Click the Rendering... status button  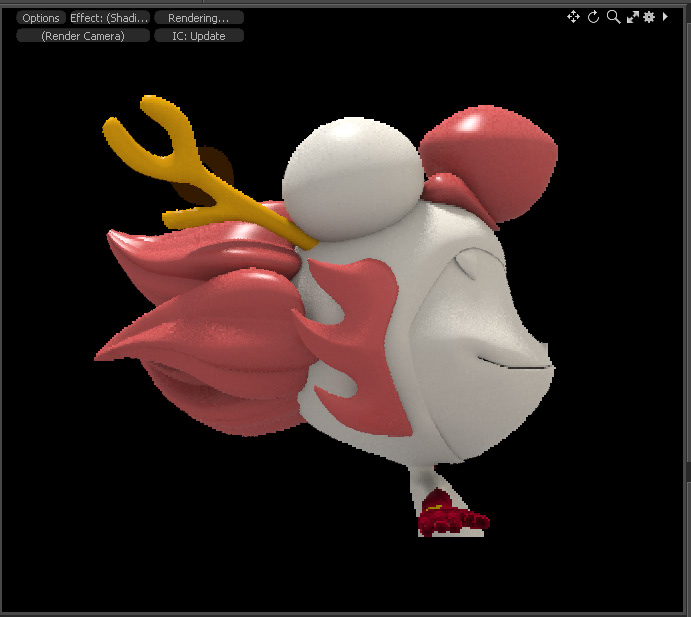point(199,18)
